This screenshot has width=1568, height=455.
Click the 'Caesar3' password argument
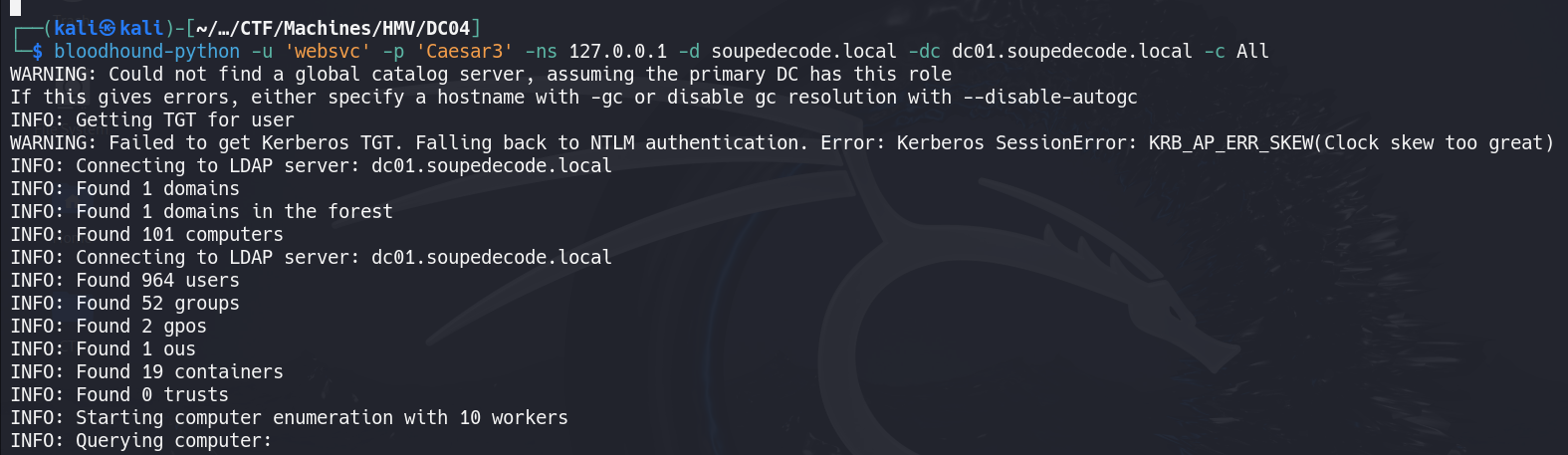pos(465,51)
